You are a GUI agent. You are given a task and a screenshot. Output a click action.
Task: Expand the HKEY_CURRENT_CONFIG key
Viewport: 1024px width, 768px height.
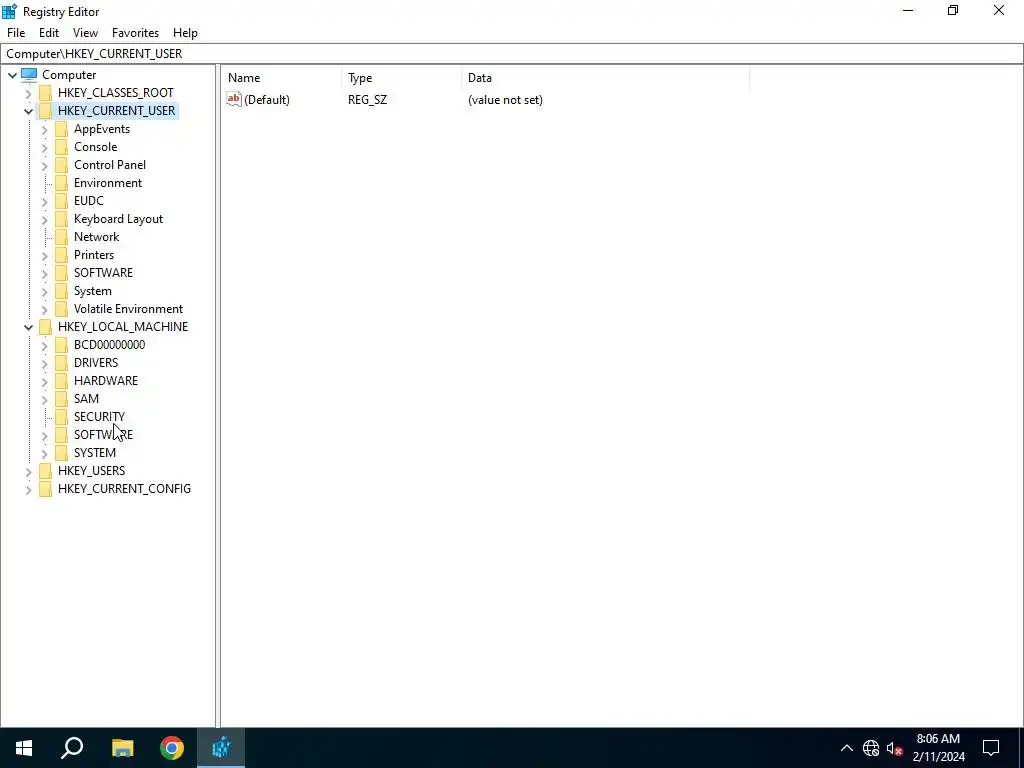28,489
